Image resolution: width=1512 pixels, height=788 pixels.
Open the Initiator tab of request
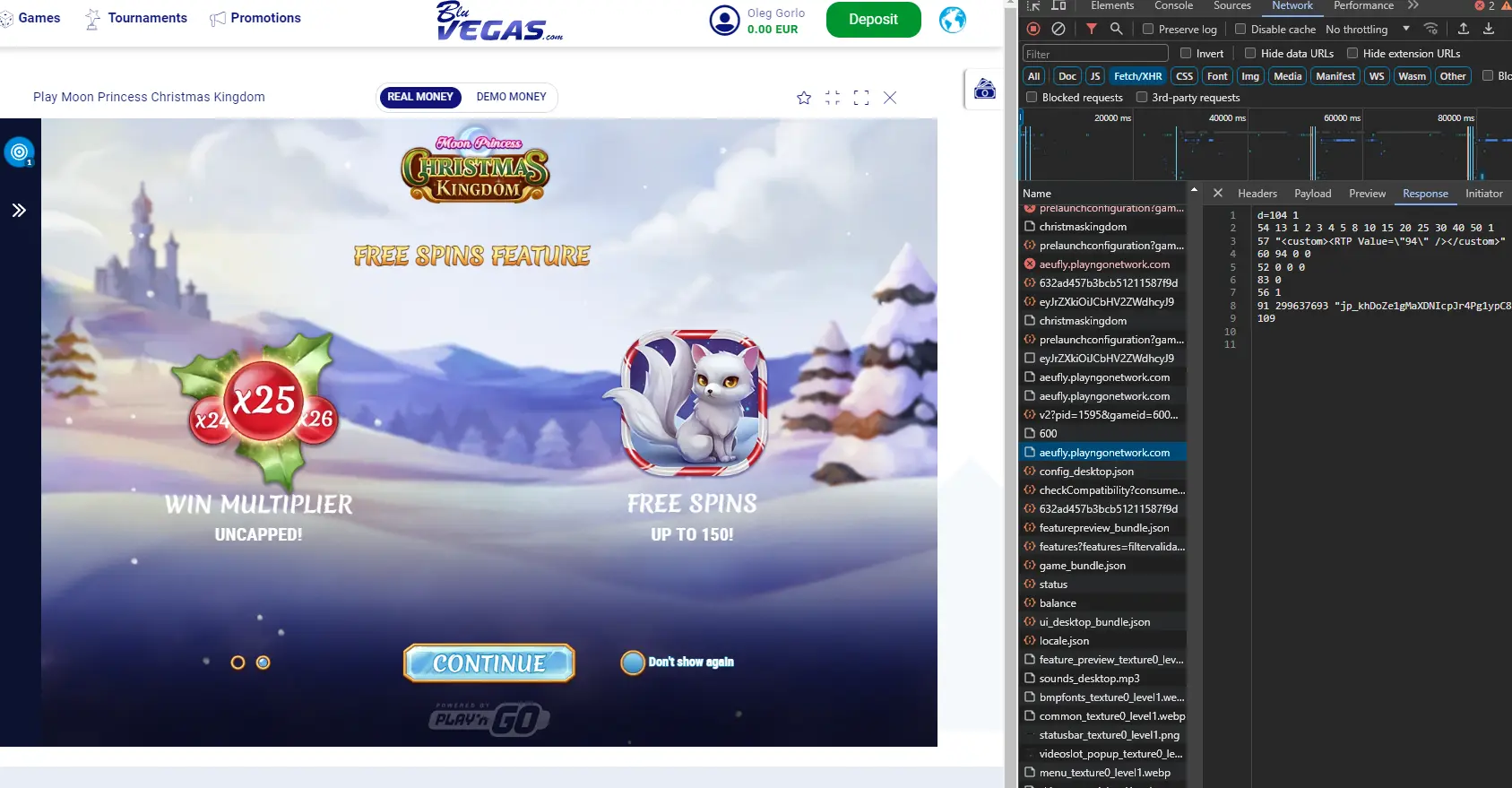1484,194
